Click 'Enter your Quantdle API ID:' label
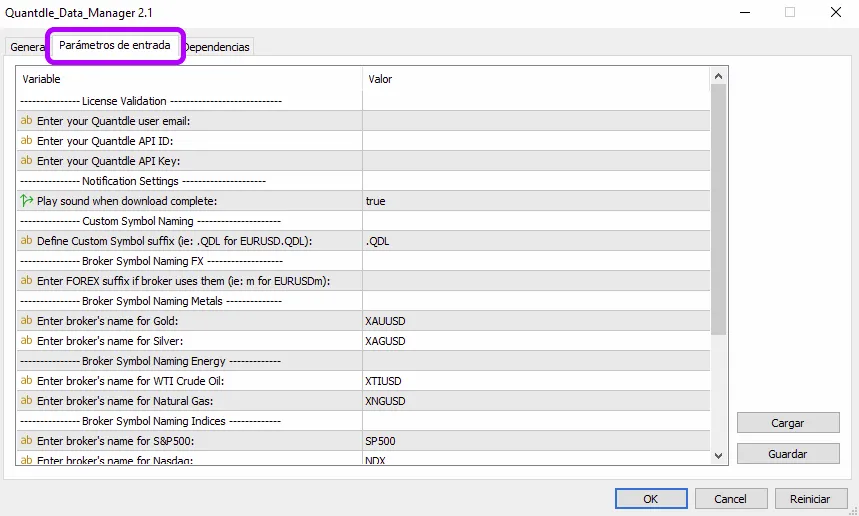Screen dimensions: 859x516 click(x=105, y=141)
